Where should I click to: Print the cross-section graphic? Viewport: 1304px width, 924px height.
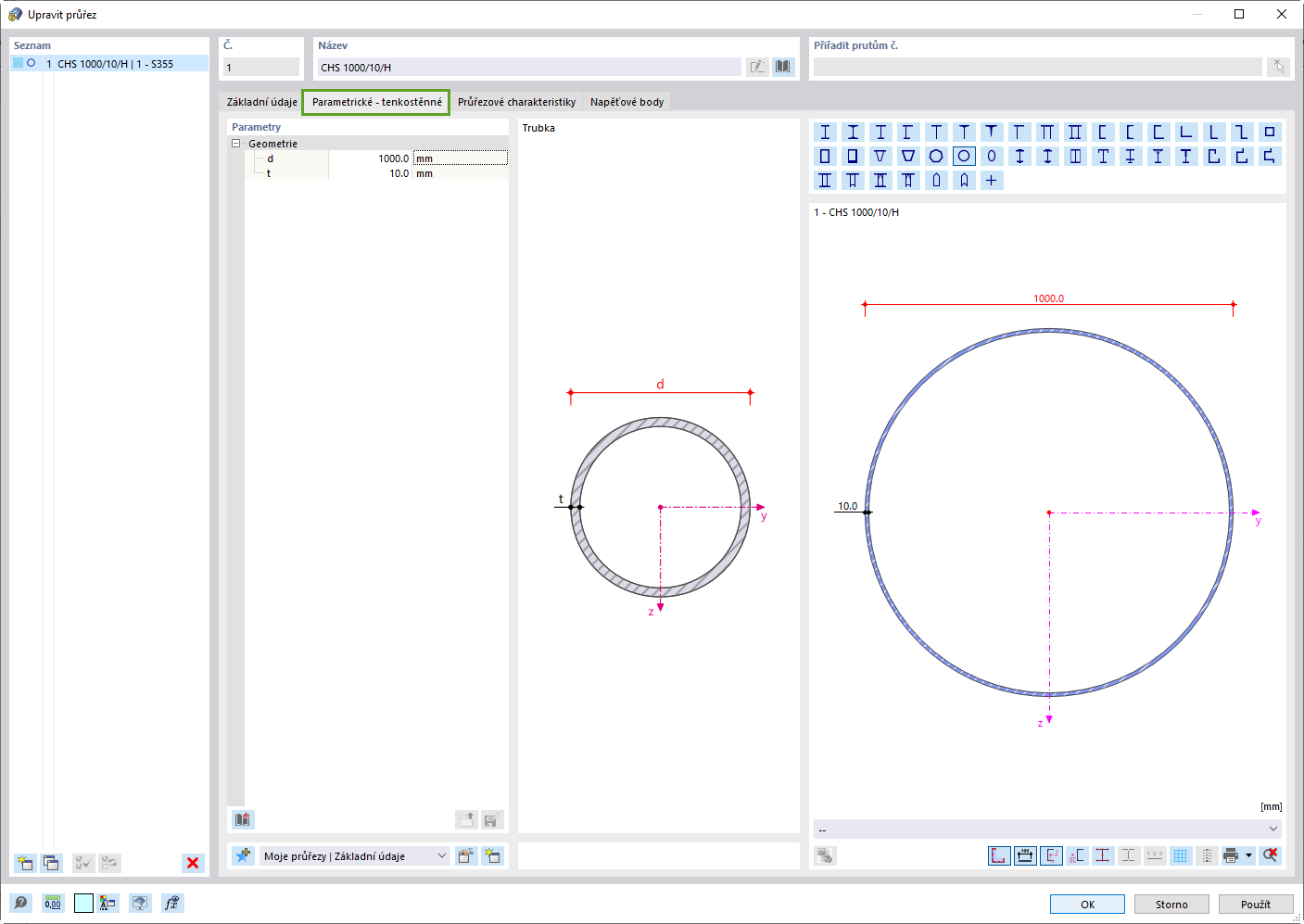[x=1231, y=855]
